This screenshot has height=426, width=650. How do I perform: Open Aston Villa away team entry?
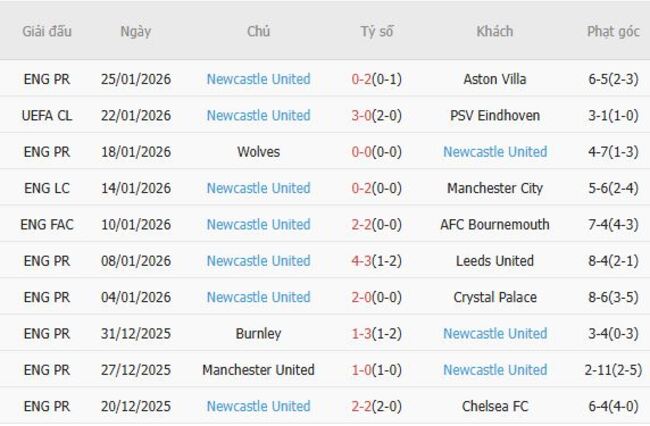click(495, 79)
